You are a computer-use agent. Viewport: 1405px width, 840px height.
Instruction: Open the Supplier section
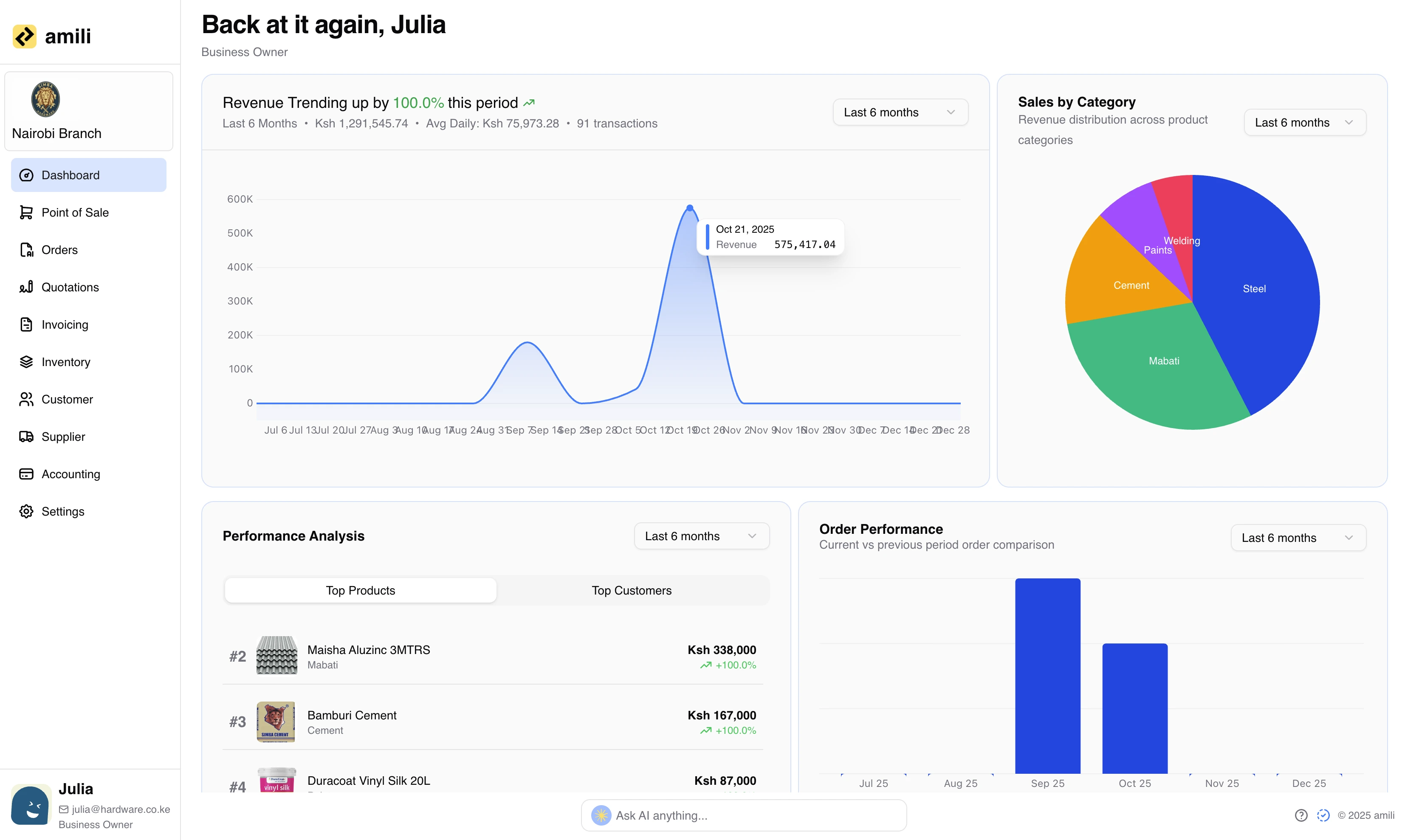[63, 437]
